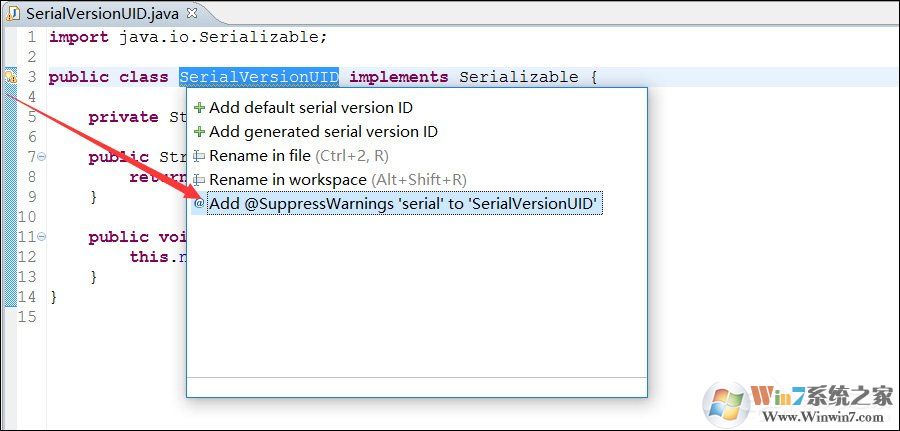Collapse the method folding marker at line 11

click(x=41, y=237)
